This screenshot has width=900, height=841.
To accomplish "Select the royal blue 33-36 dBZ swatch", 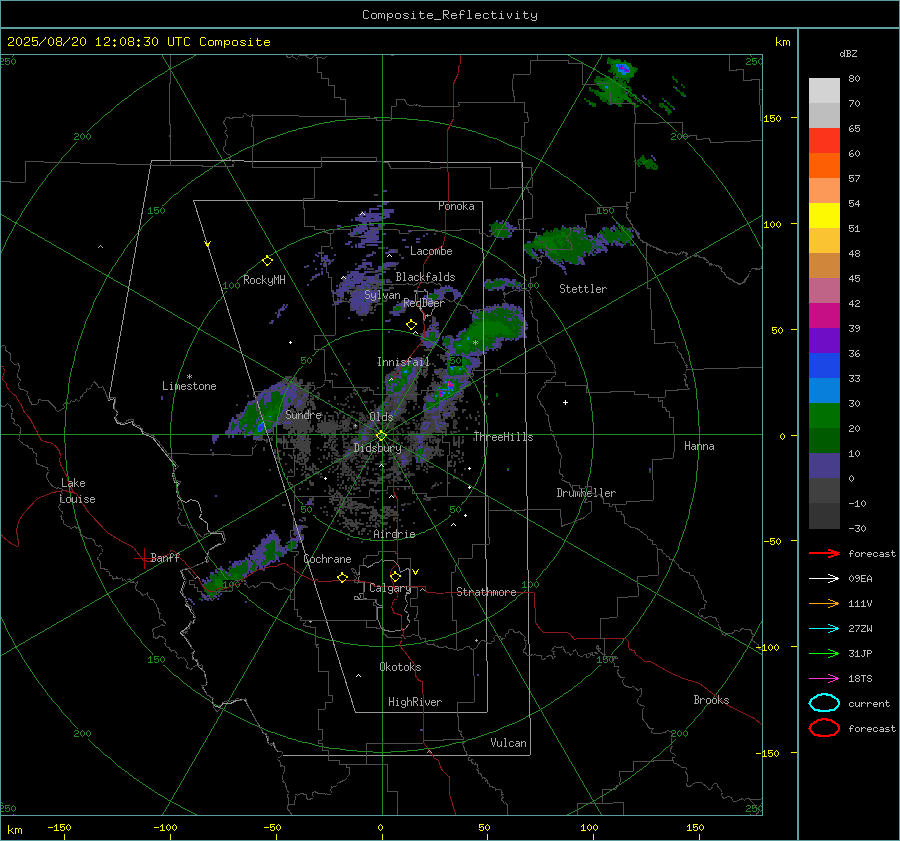I will (824, 366).
